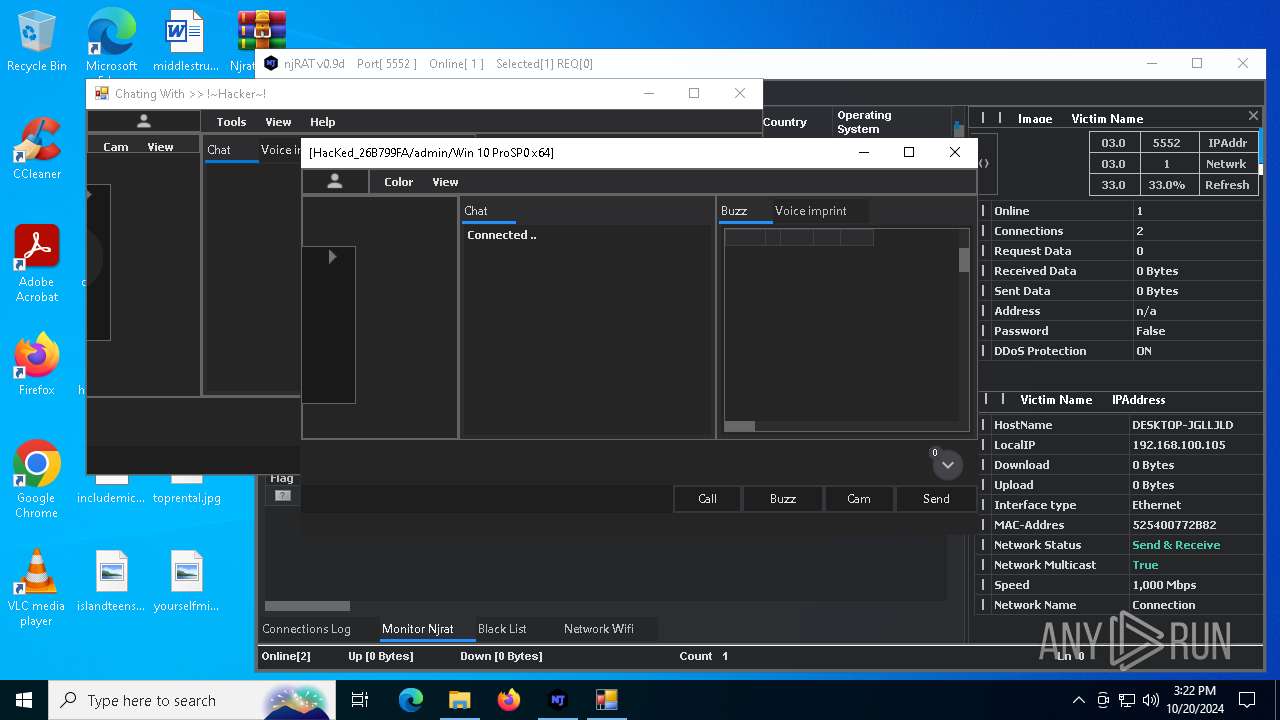The width and height of the screenshot is (1280, 720).
Task: Click the Task View taskbar icon
Action: click(x=360, y=700)
